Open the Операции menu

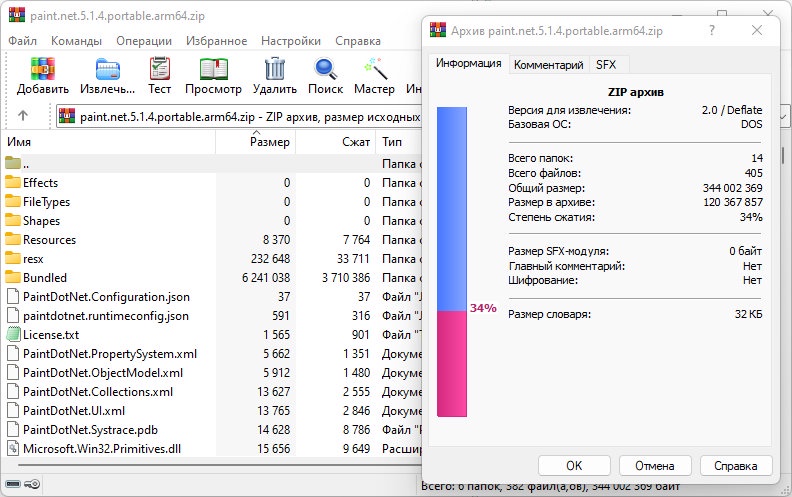(144, 41)
